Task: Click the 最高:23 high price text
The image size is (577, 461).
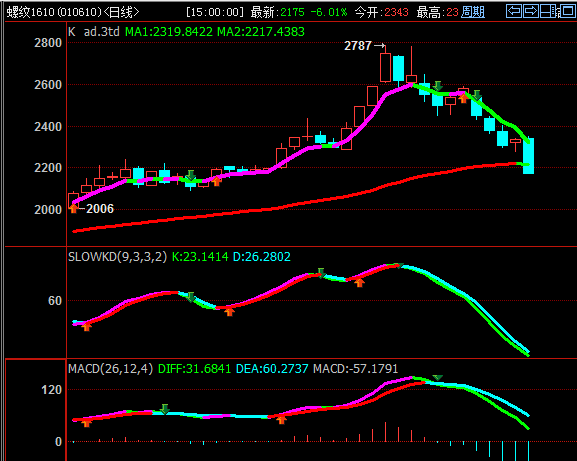Action: [438, 13]
